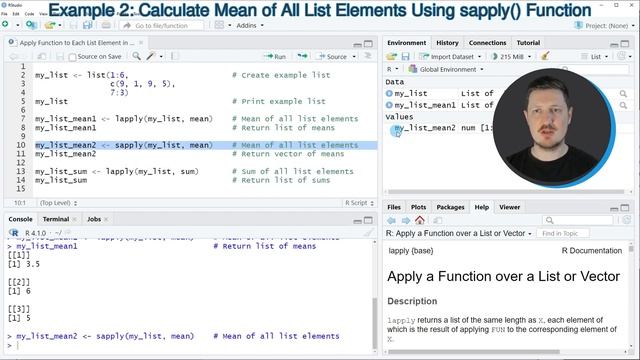Click the Open File folder icon
This screenshot has width=640, height=360.
tap(50, 25)
